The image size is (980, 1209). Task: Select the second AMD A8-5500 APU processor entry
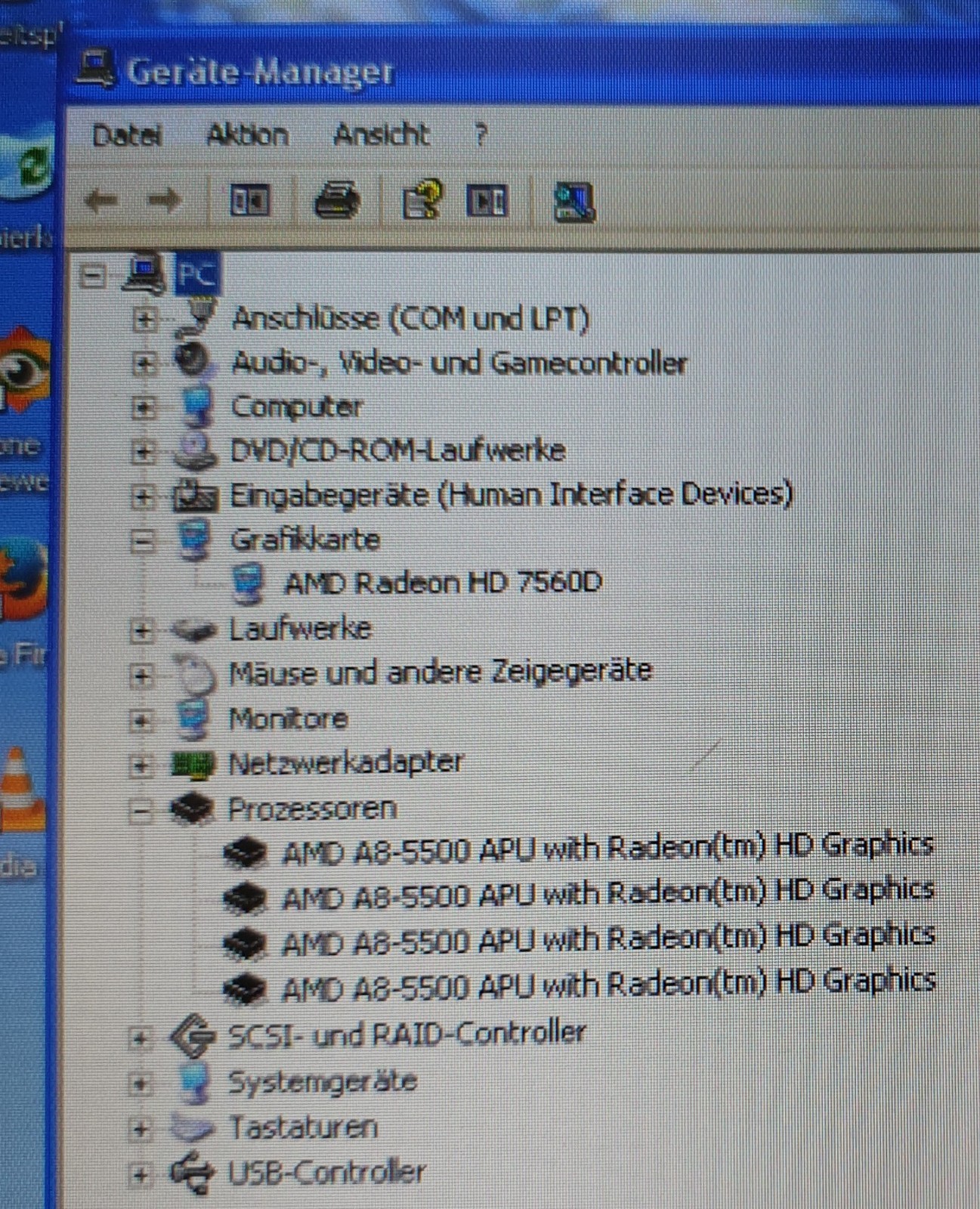[x=608, y=894]
